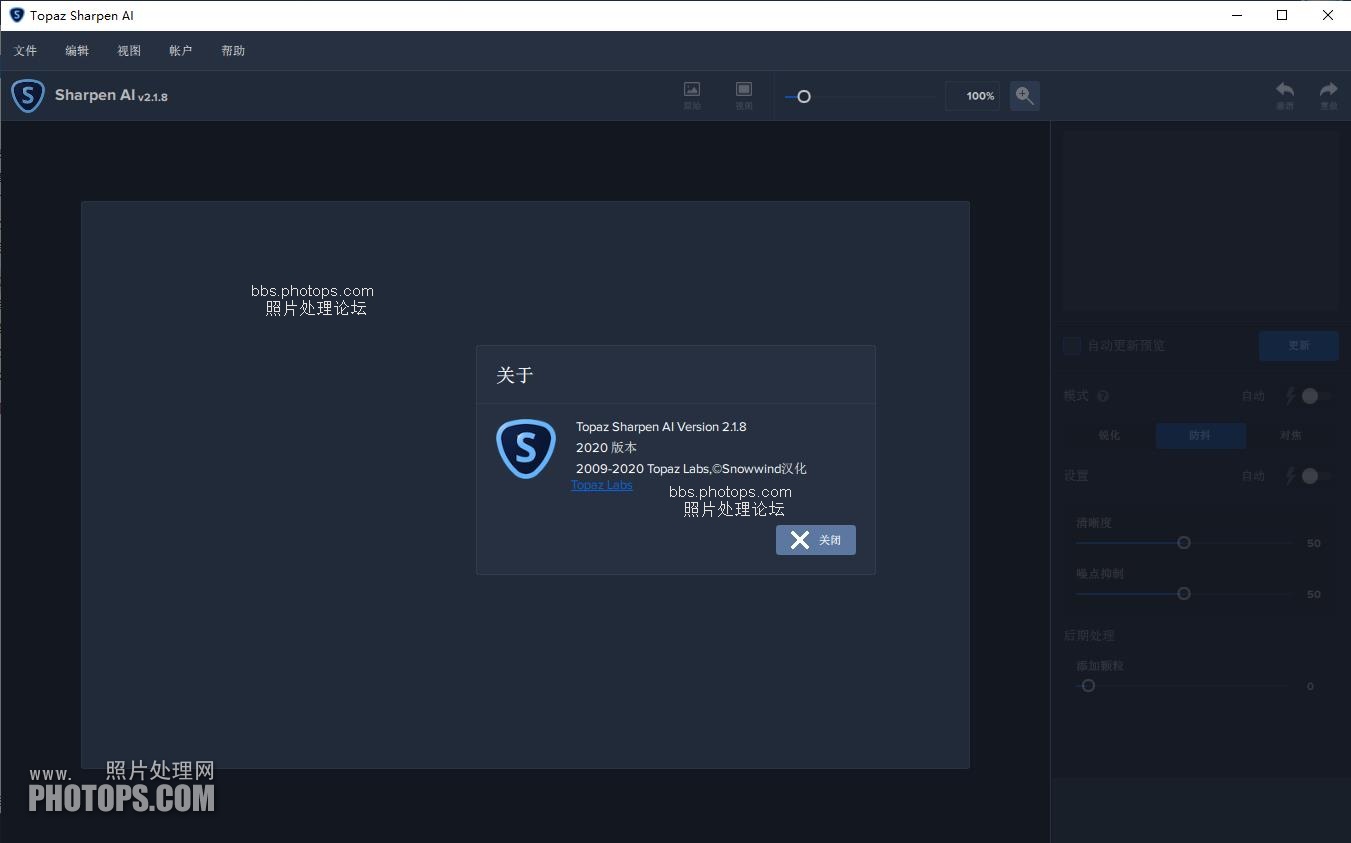Click the 噪点抑制 value 50
This screenshot has width=1351, height=843.
tap(1314, 595)
